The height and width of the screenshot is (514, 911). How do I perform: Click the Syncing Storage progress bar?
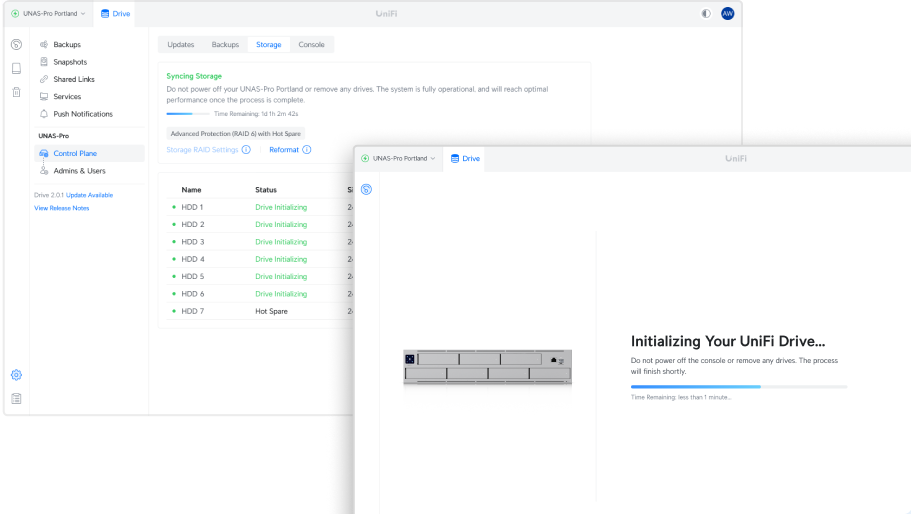188,114
